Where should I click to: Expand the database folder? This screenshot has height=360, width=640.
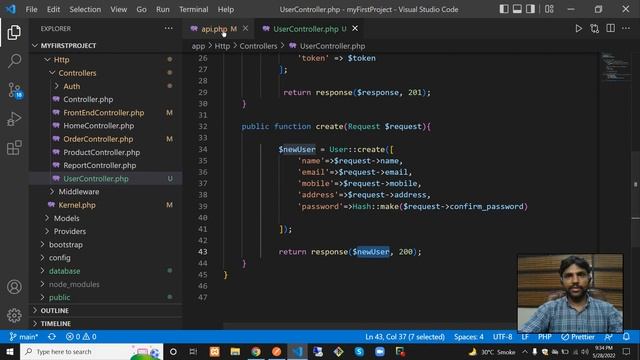tap(106, 271)
